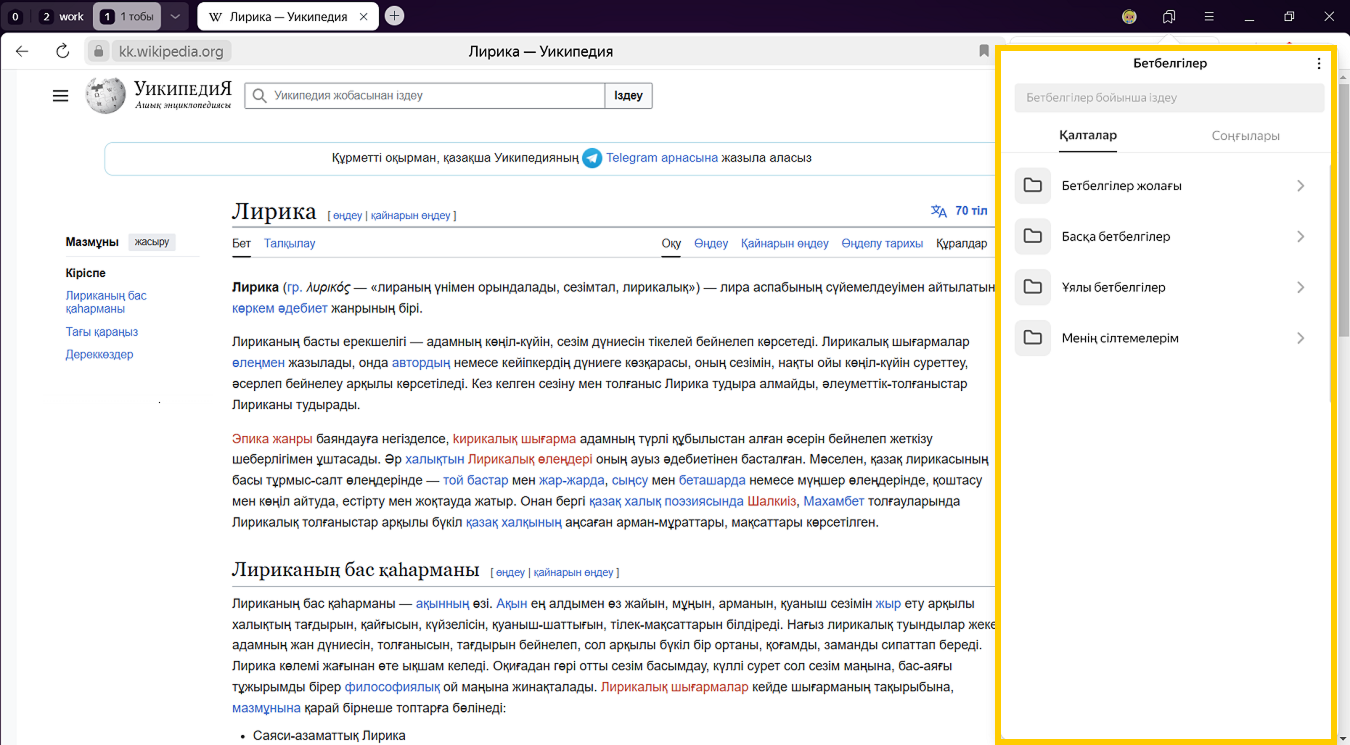Click the back navigation arrow

point(22,51)
